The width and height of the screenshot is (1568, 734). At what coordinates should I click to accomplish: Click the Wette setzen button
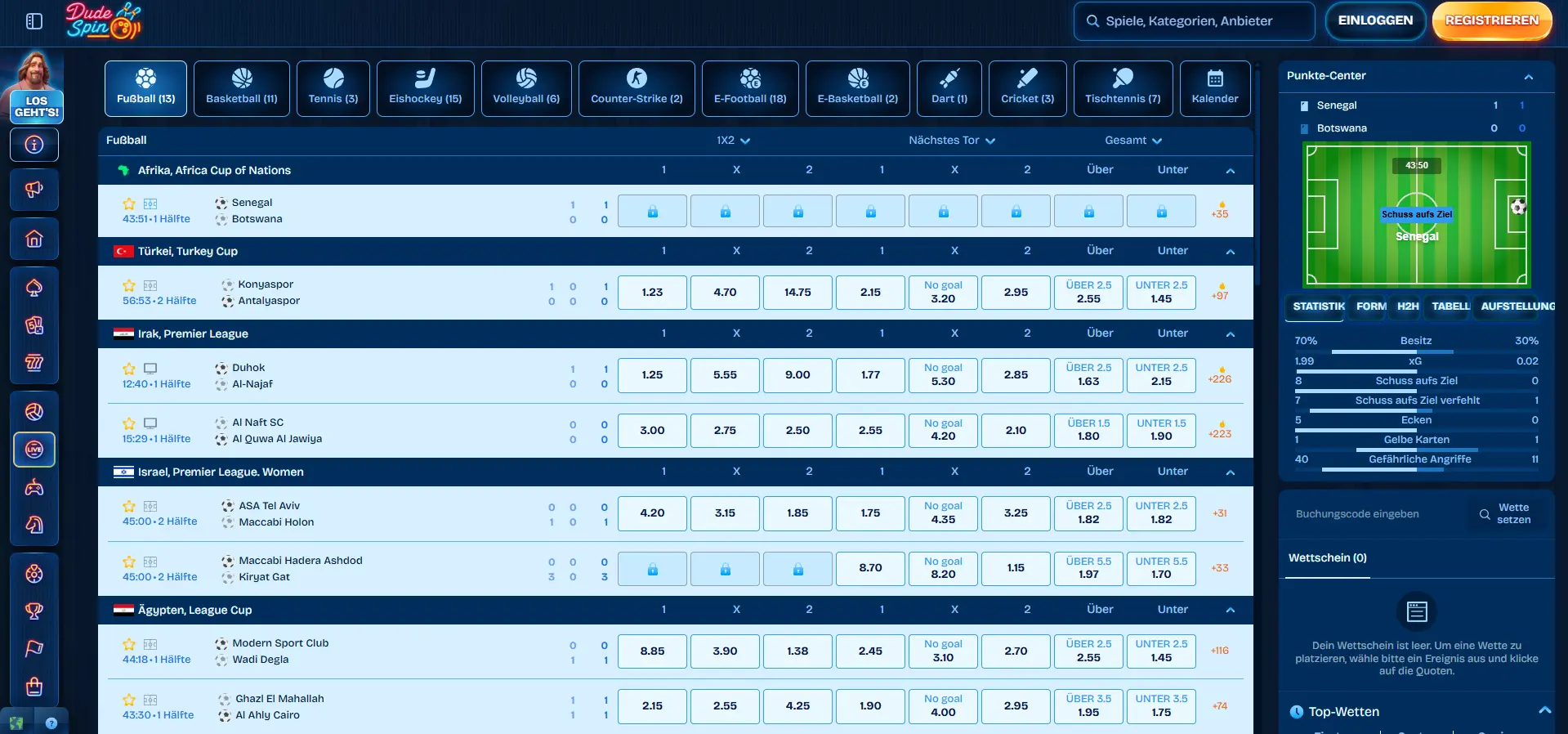coord(1505,514)
